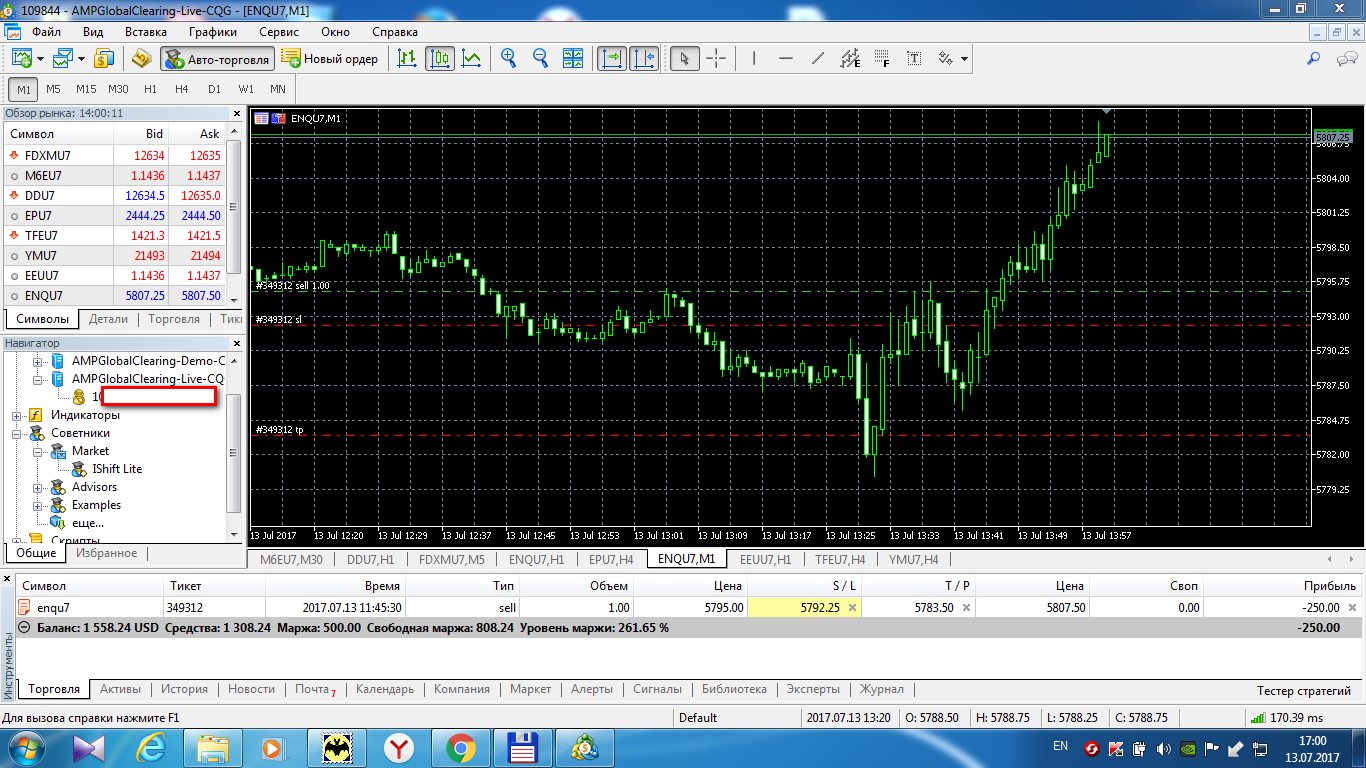Switch chart to candlesticks mode
The height and width of the screenshot is (768, 1366).
(x=439, y=58)
